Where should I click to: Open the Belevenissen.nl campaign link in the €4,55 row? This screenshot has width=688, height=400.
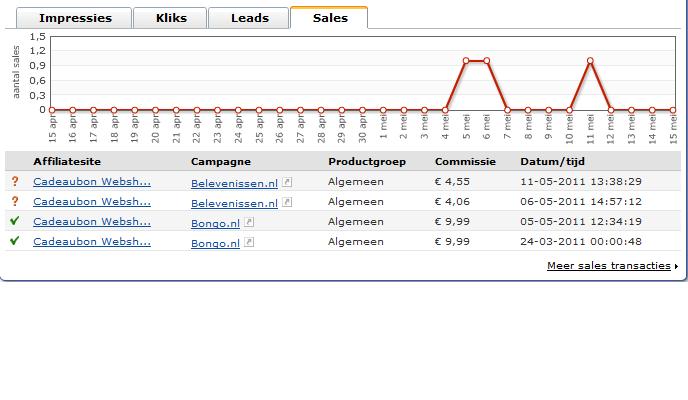[x=234, y=183]
